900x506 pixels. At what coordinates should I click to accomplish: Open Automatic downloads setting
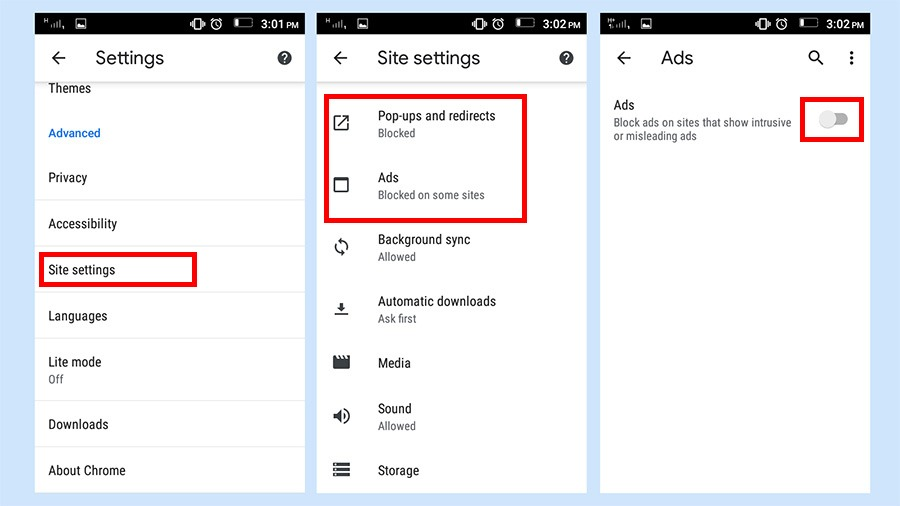[452, 309]
